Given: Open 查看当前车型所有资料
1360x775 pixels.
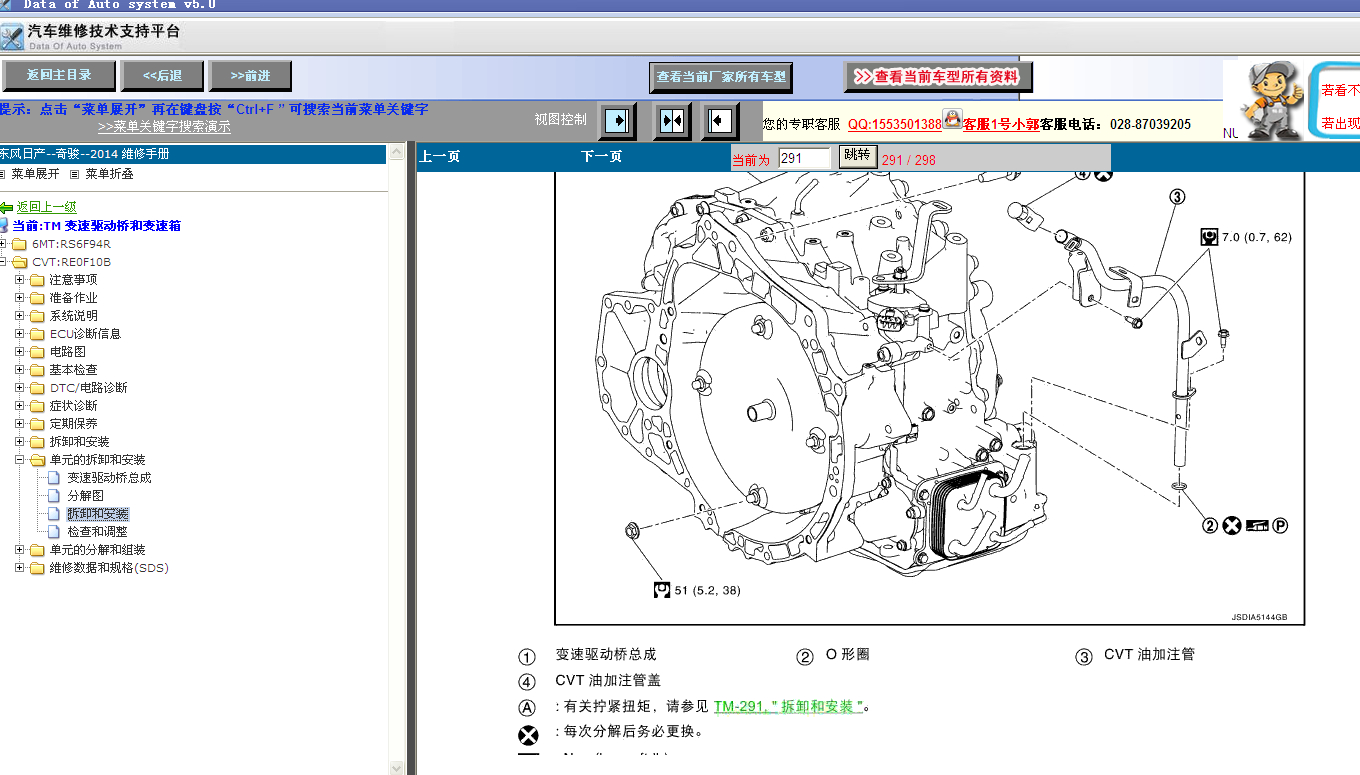Looking at the screenshot, I should 938,77.
